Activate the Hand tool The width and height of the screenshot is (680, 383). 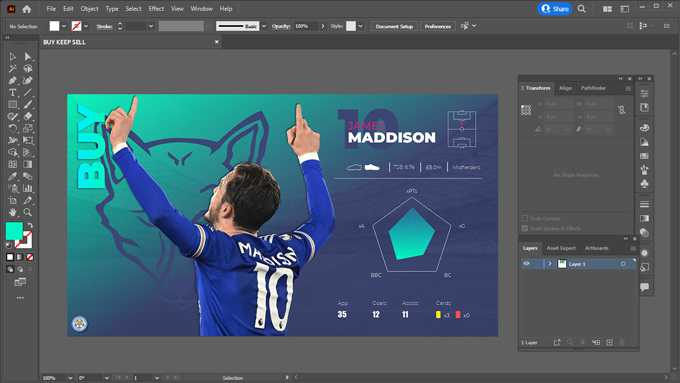tap(13, 212)
